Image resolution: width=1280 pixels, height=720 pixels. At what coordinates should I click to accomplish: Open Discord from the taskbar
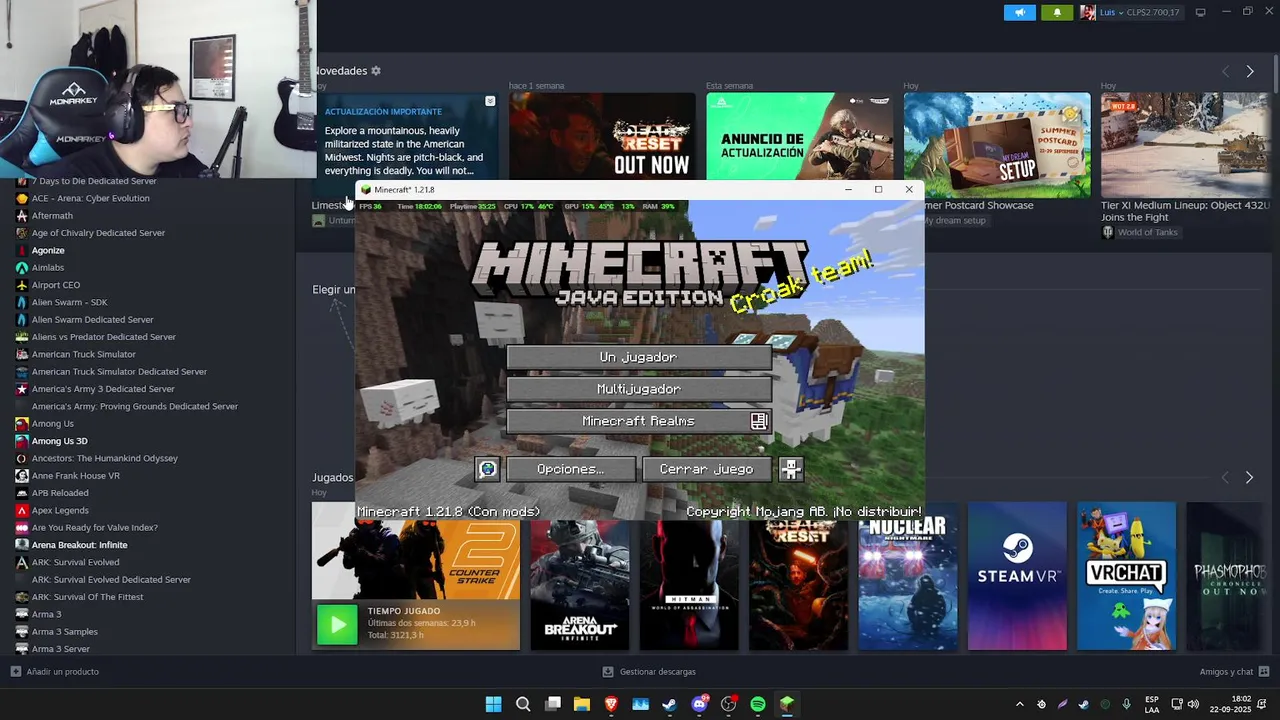click(x=699, y=704)
